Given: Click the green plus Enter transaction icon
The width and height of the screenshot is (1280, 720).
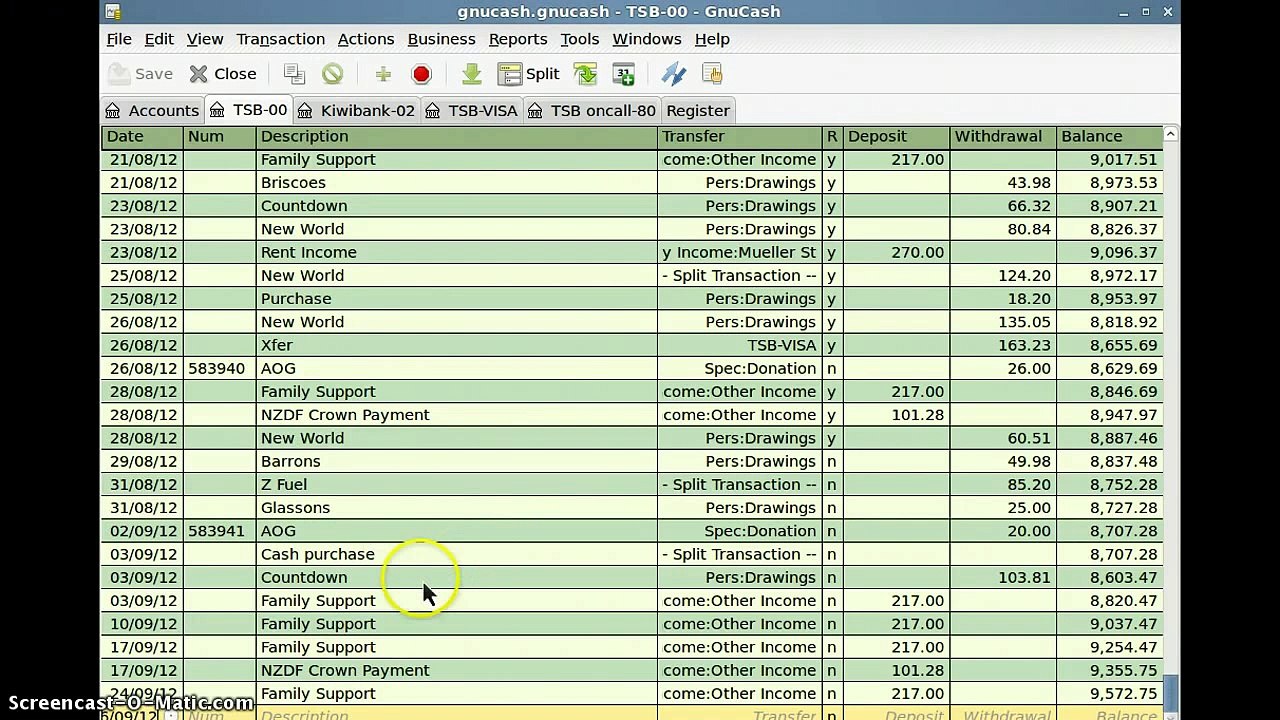Looking at the screenshot, I should coord(383,74).
